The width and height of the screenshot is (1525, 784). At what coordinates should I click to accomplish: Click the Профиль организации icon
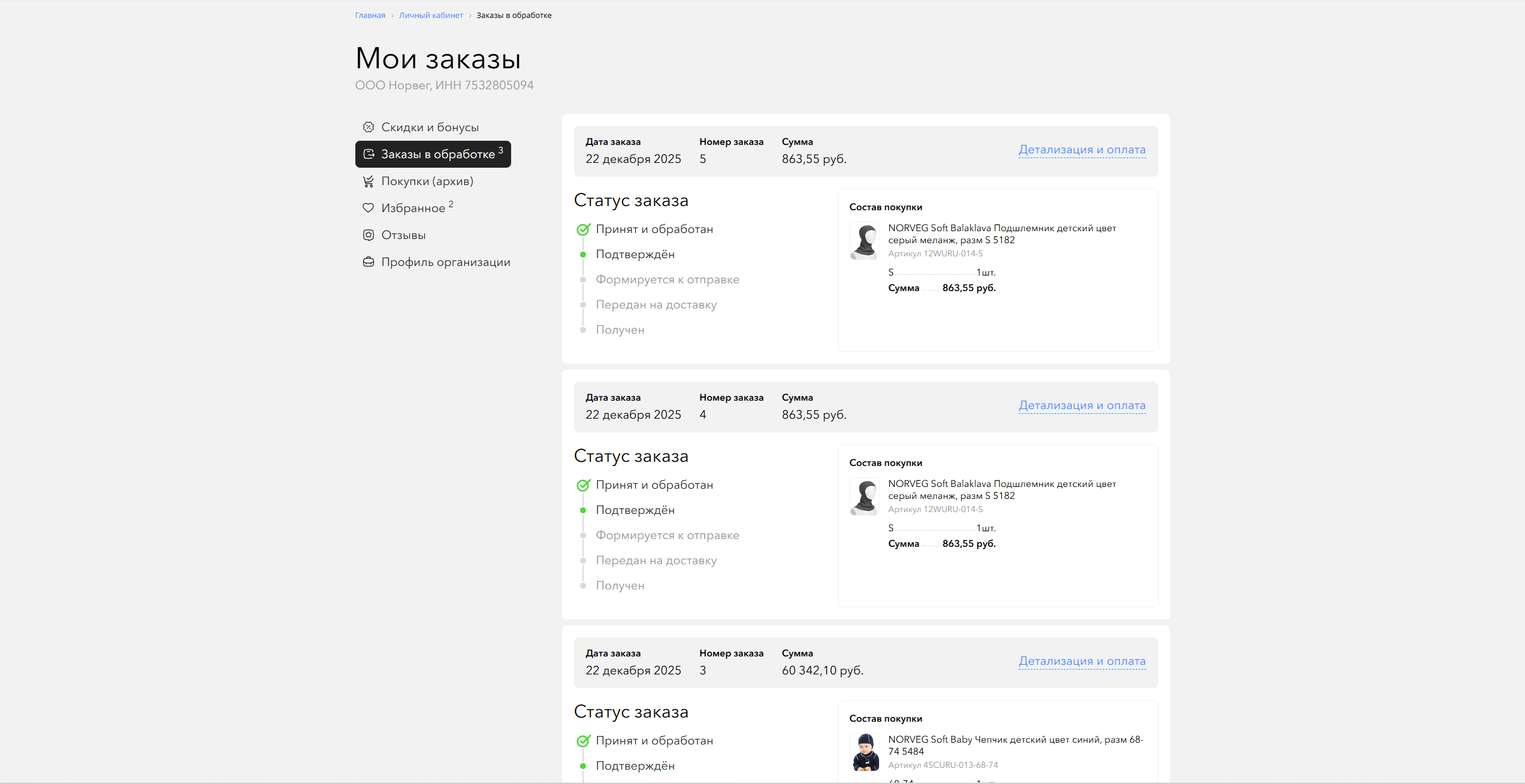369,262
